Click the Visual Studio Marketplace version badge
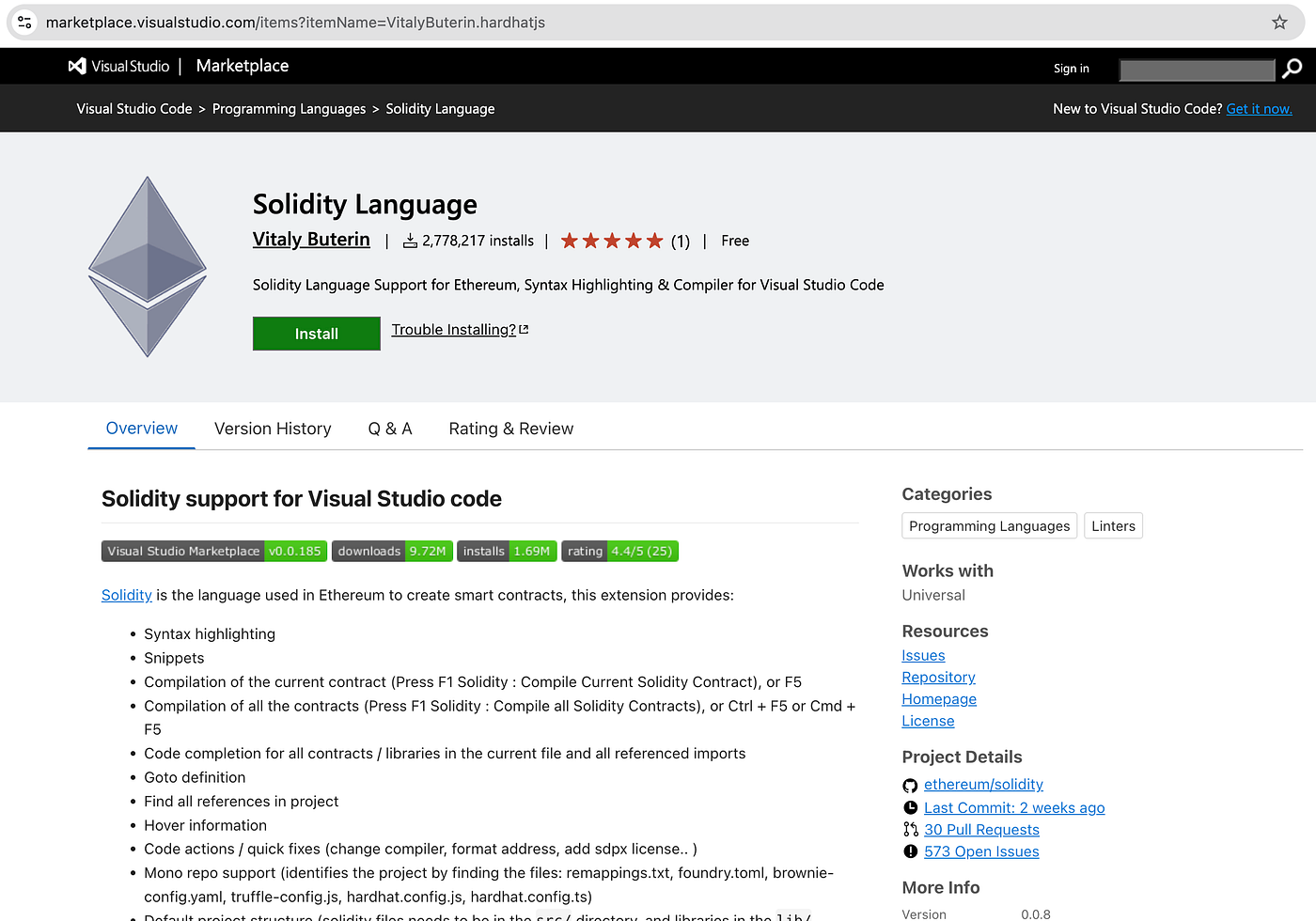The width and height of the screenshot is (1316, 921). 214,552
